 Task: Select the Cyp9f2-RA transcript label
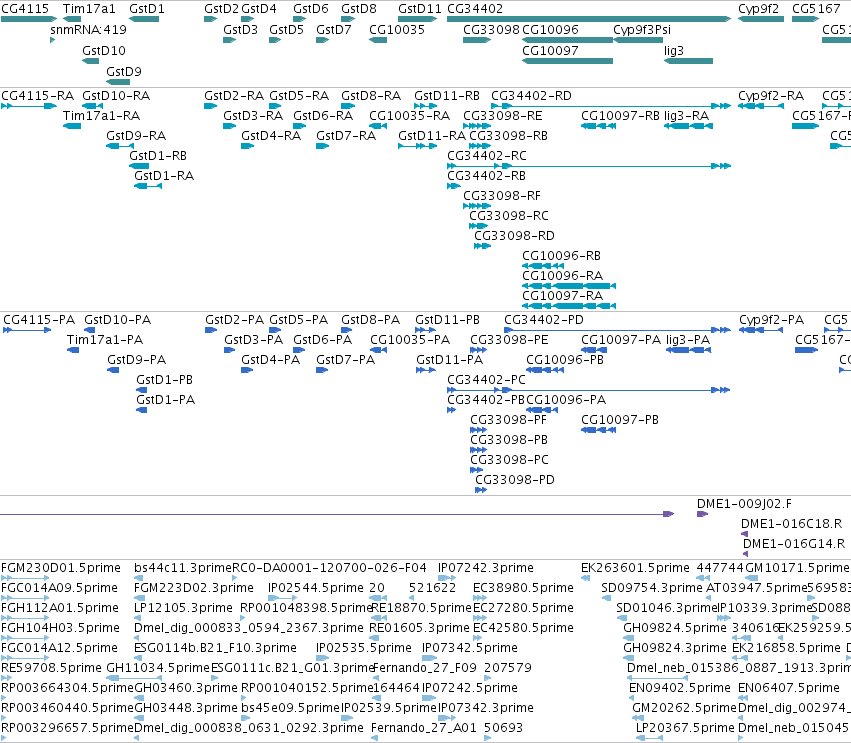pyautogui.click(x=771, y=96)
